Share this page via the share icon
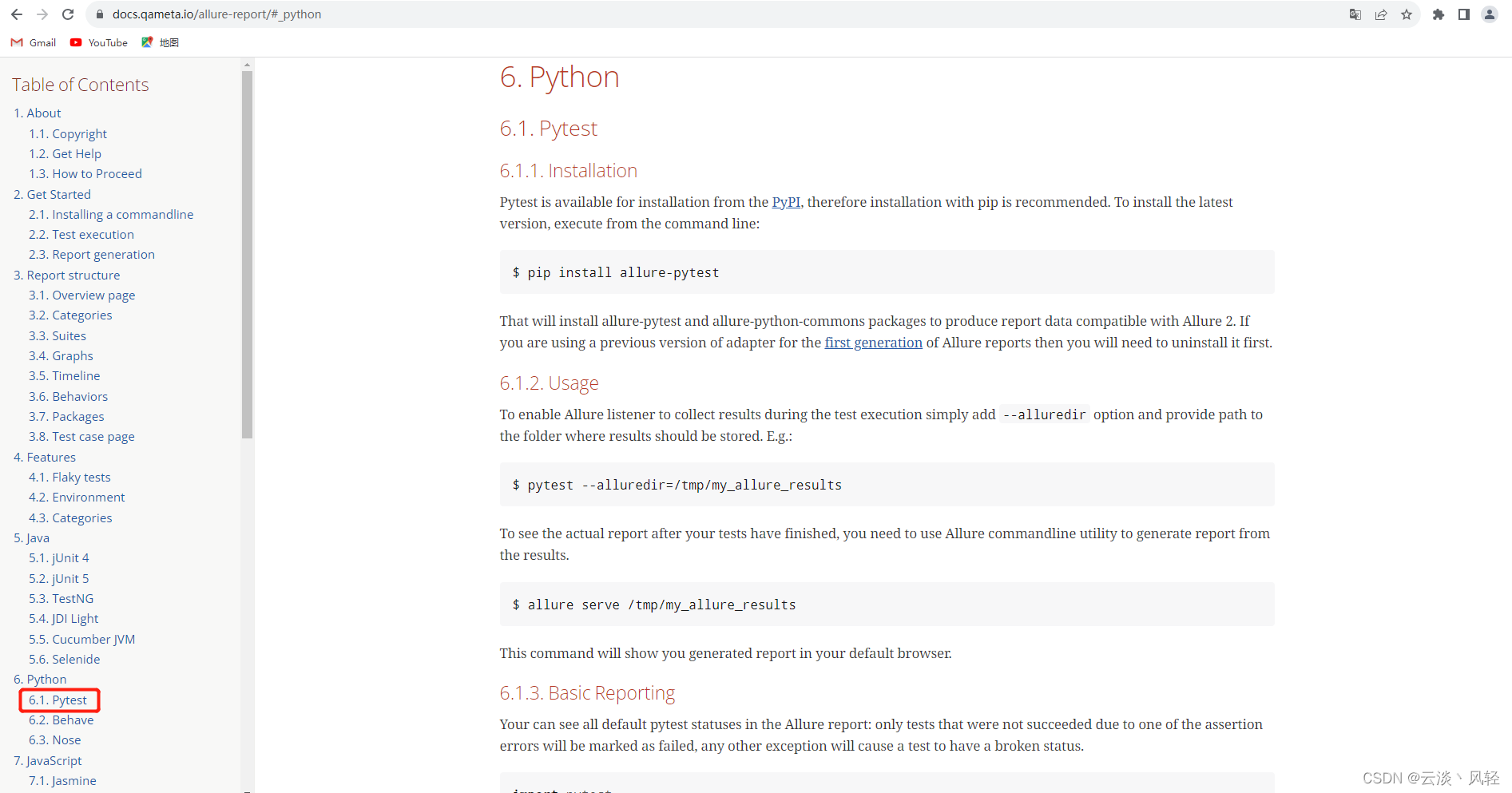Screen dimensions: 1512x793 pos(1381,14)
